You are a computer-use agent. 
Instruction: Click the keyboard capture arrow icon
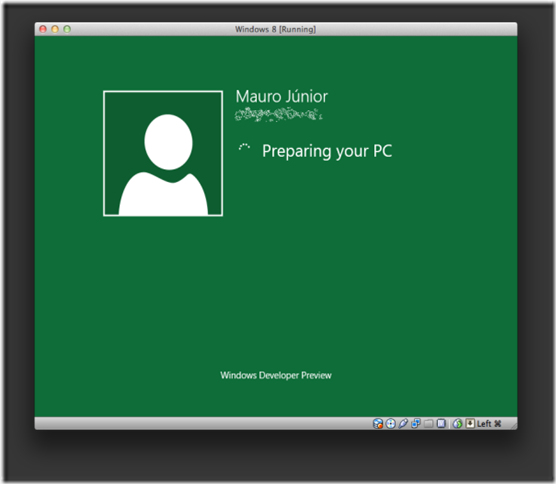(470, 423)
